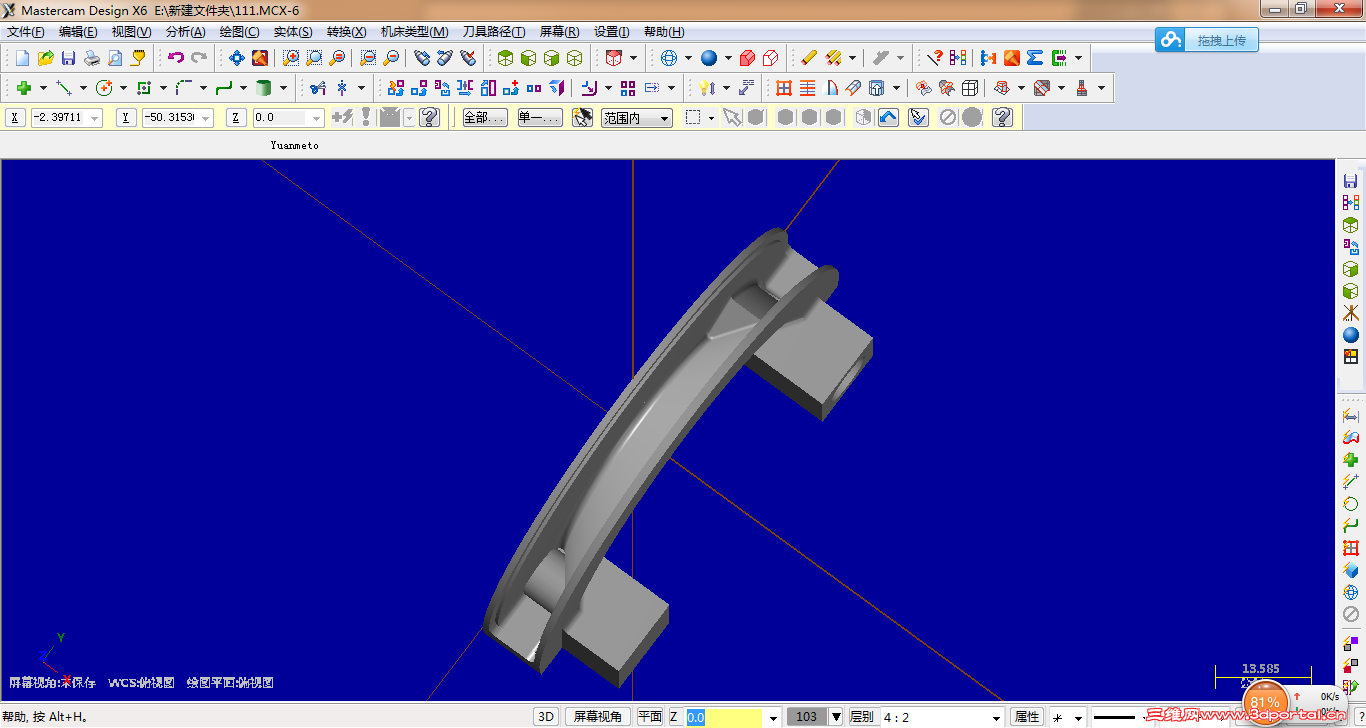
Task: Click the X label button left of coordinate
Action: click(15, 118)
